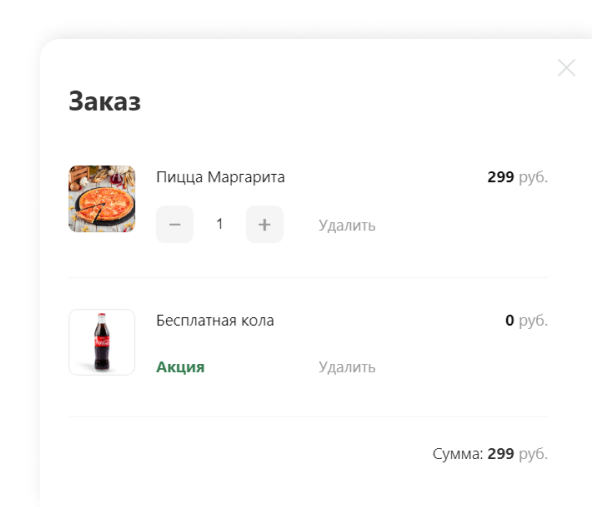Open the cola bottle product image
This screenshot has height=507, width=592.
pos(102,342)
